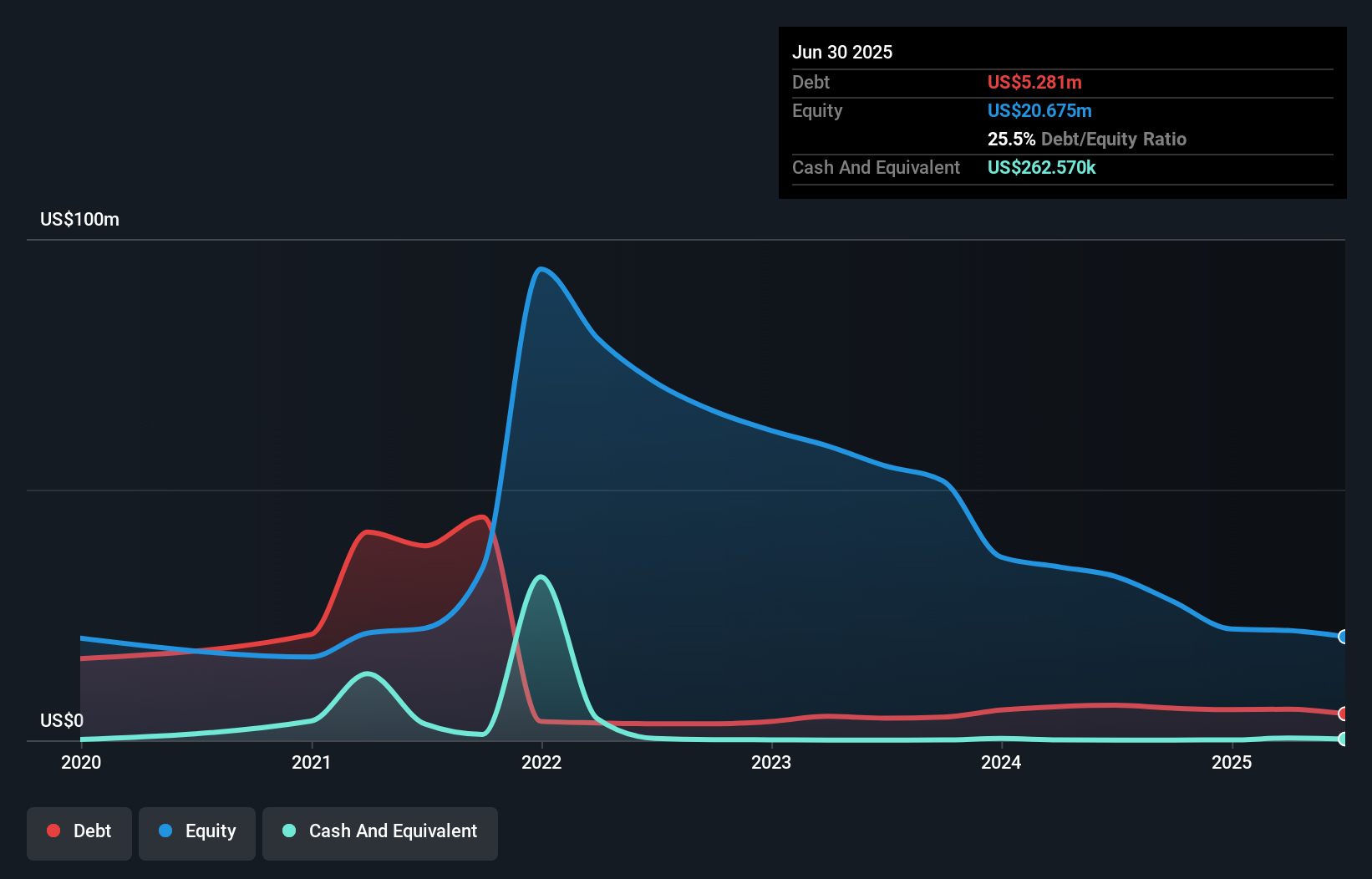Open details for the Debt/Equity Ratio row
The height and width of the screenshot is (879, 1372).
pos(1087,139)
